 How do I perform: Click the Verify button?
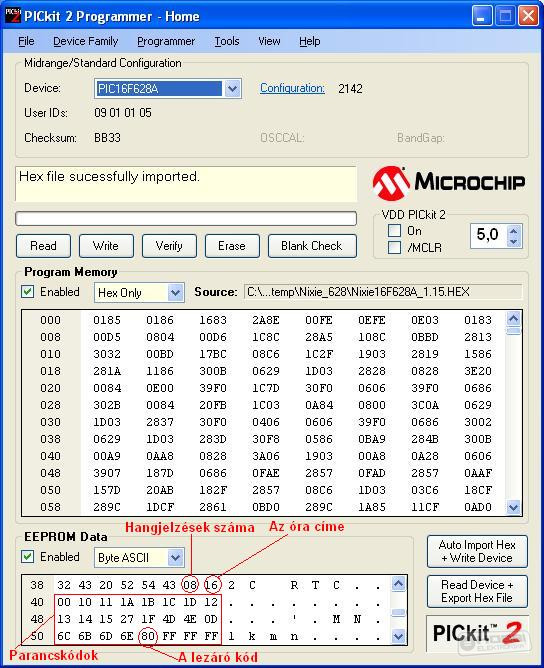pos(169,246)
